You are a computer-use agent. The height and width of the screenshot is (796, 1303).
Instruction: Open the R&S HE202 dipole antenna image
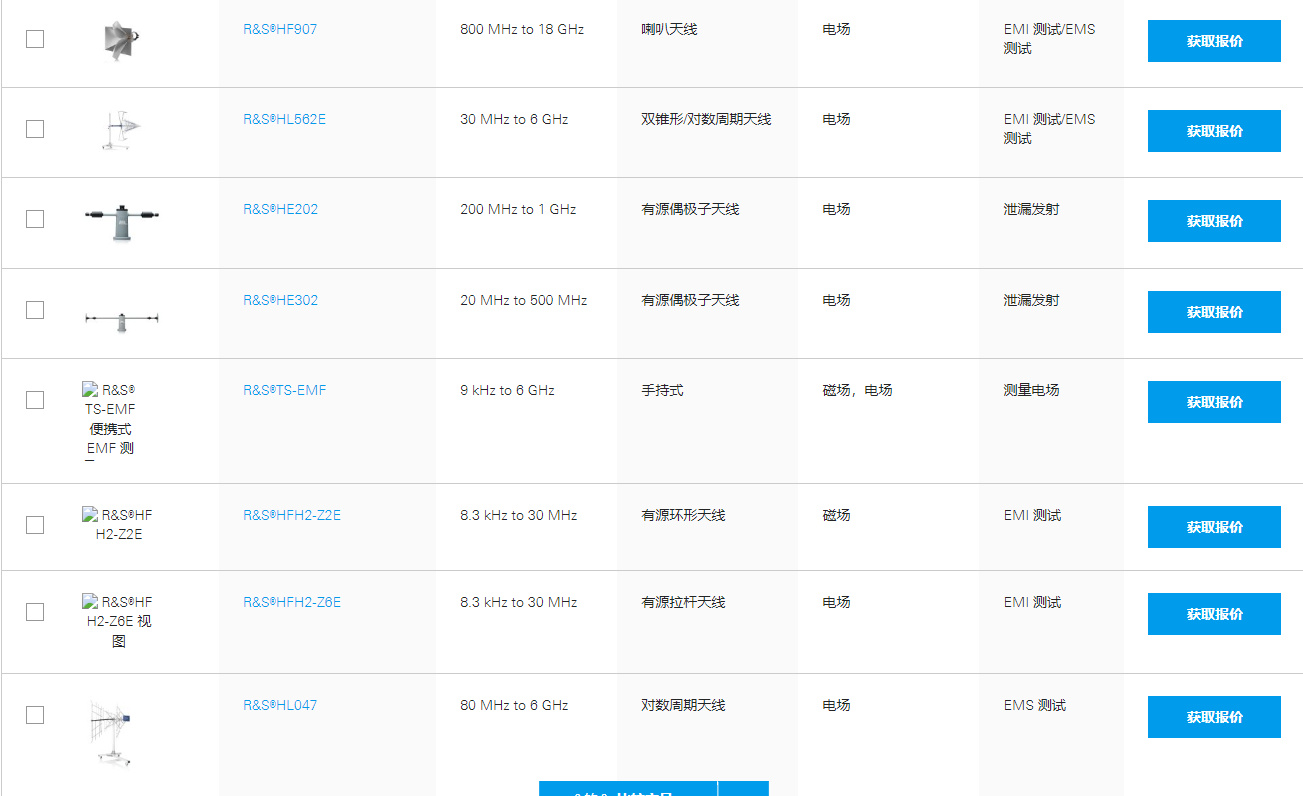tap(121, 221)
